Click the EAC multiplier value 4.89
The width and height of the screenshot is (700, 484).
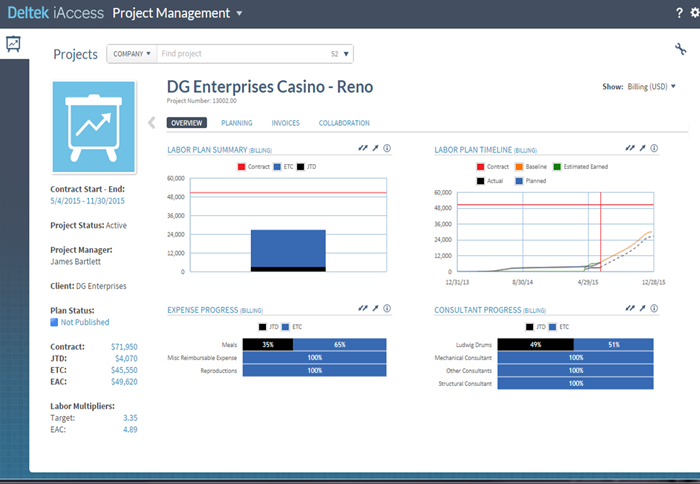pyautogui.click(x=130, y=430)
